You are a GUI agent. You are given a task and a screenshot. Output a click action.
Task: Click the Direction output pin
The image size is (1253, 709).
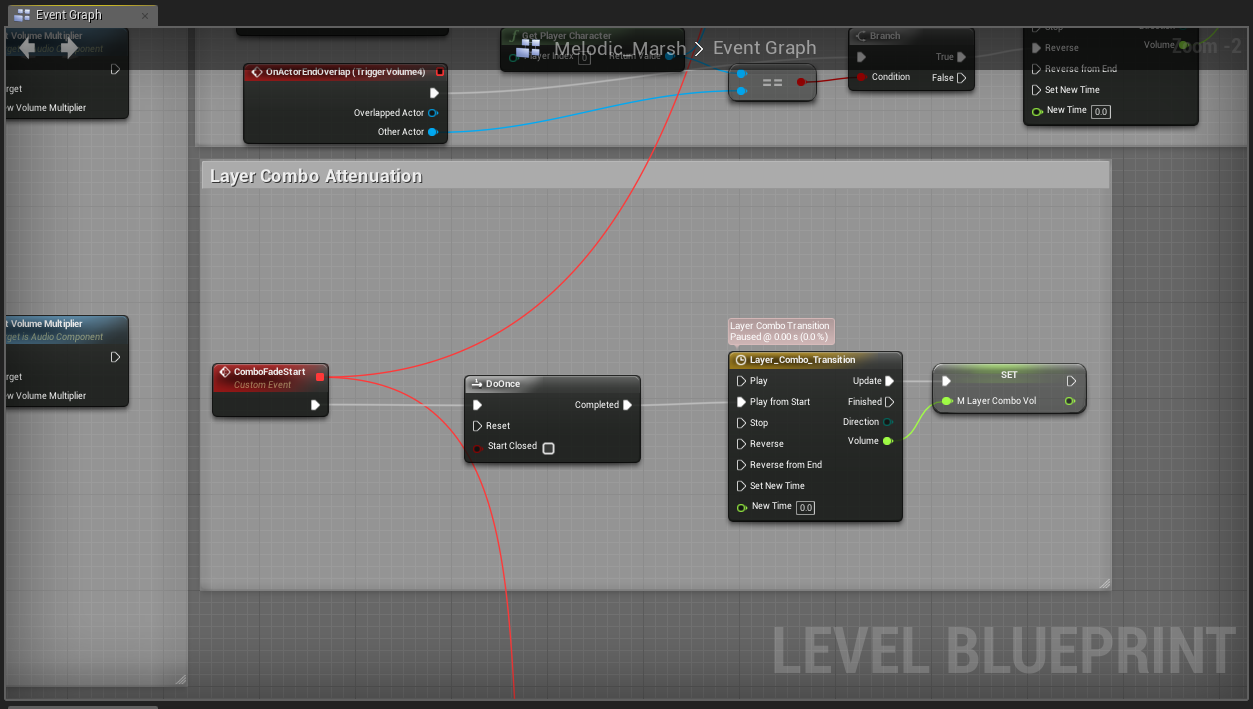[888, 422]
